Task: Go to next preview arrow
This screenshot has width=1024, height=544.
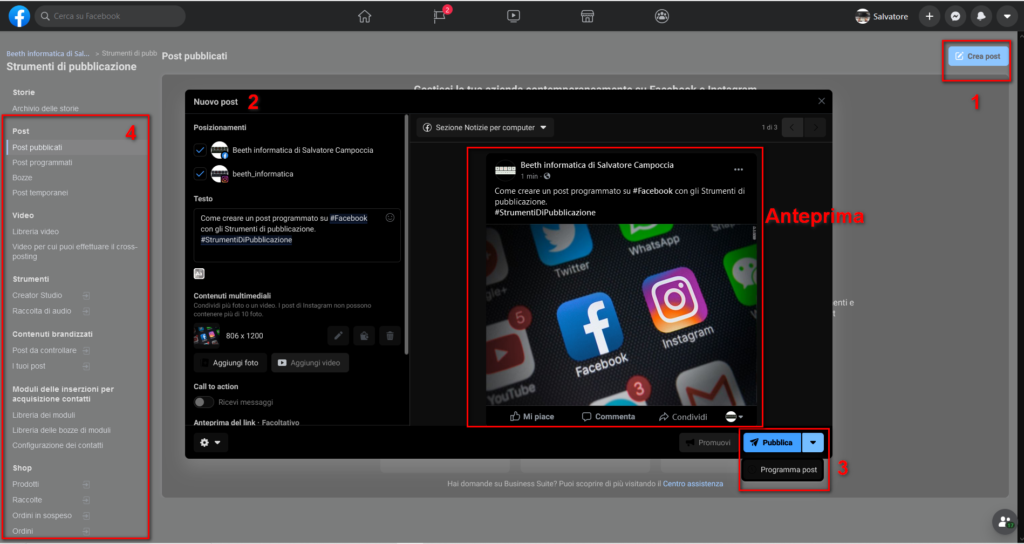Action: pyautogui.click(x=815, y=127)
